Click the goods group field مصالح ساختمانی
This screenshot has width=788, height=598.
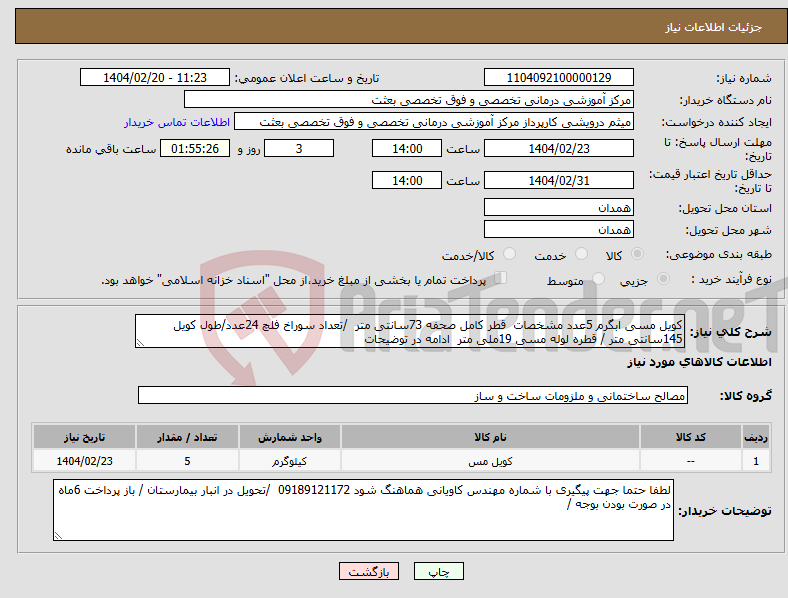tap(413, 395)
